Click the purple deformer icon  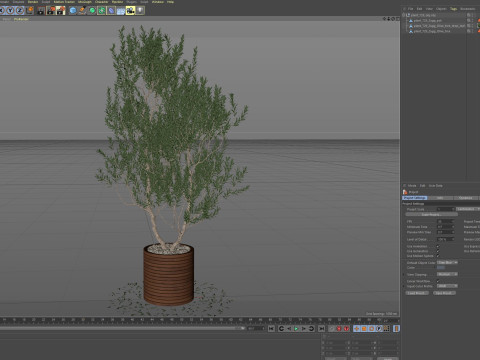pyautogui.click(x=111, y=11)
